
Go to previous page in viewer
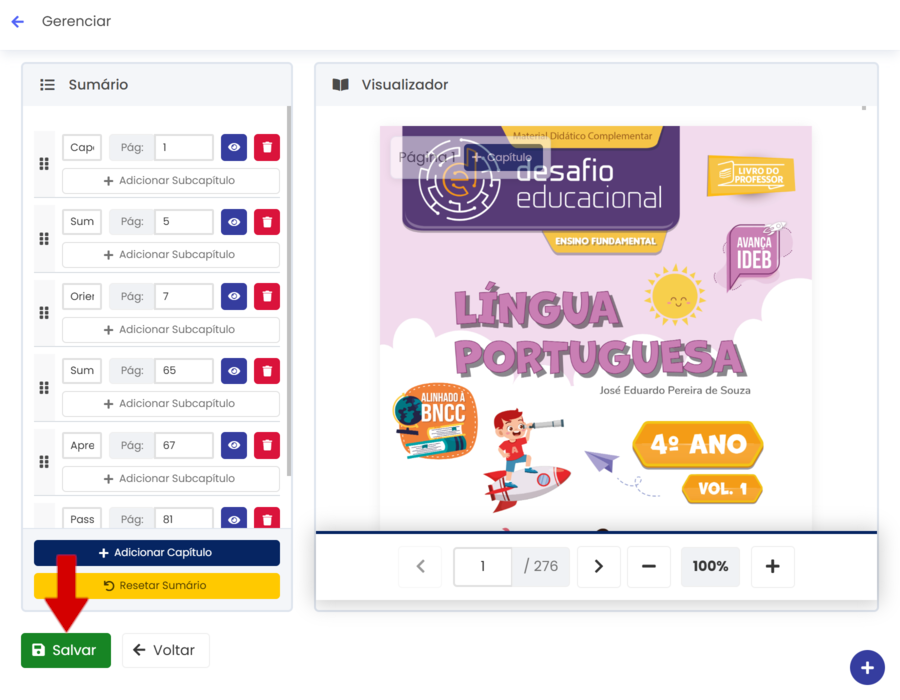[x=420, y=566]
